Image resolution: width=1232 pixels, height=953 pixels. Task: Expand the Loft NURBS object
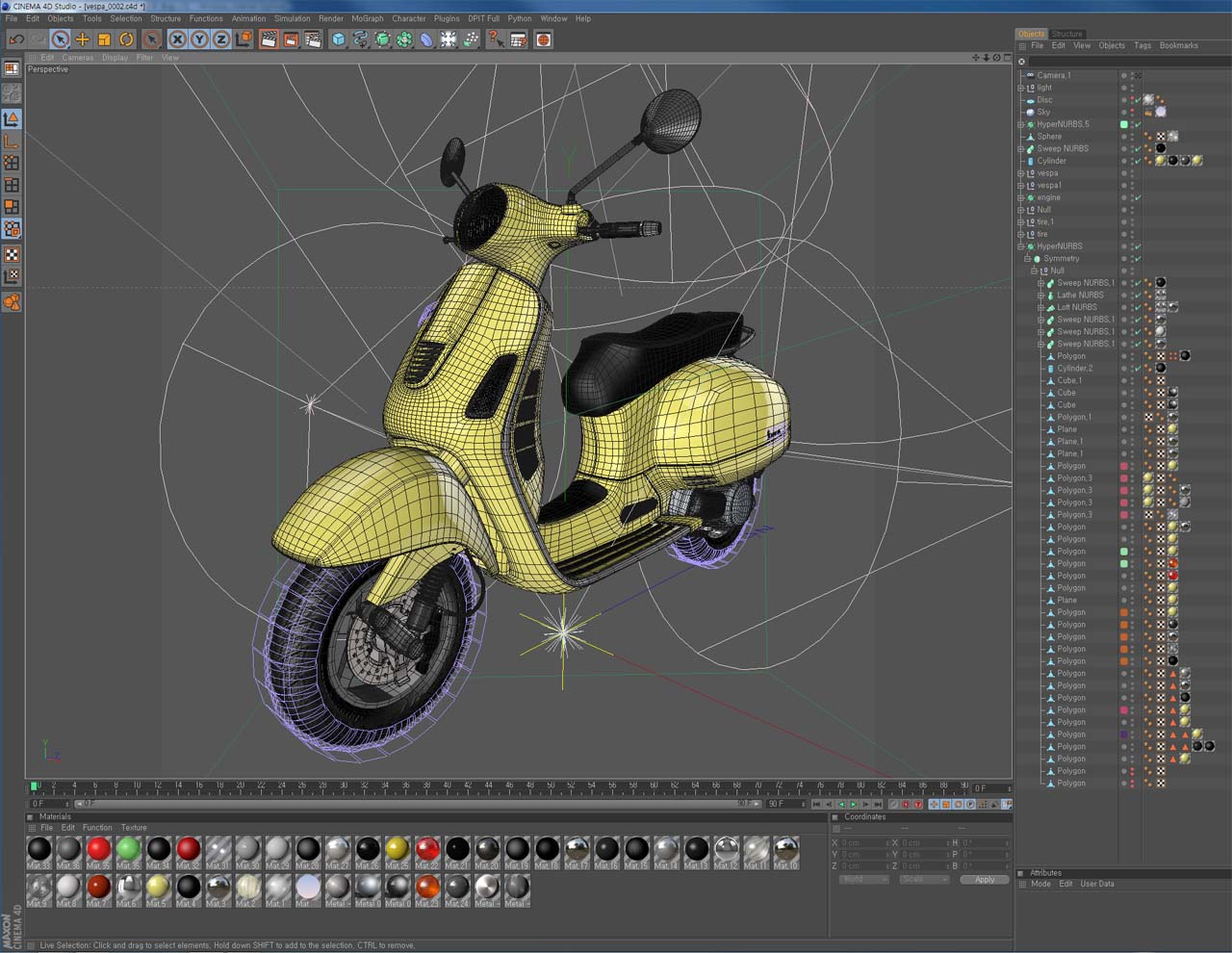coord(1040,307)
